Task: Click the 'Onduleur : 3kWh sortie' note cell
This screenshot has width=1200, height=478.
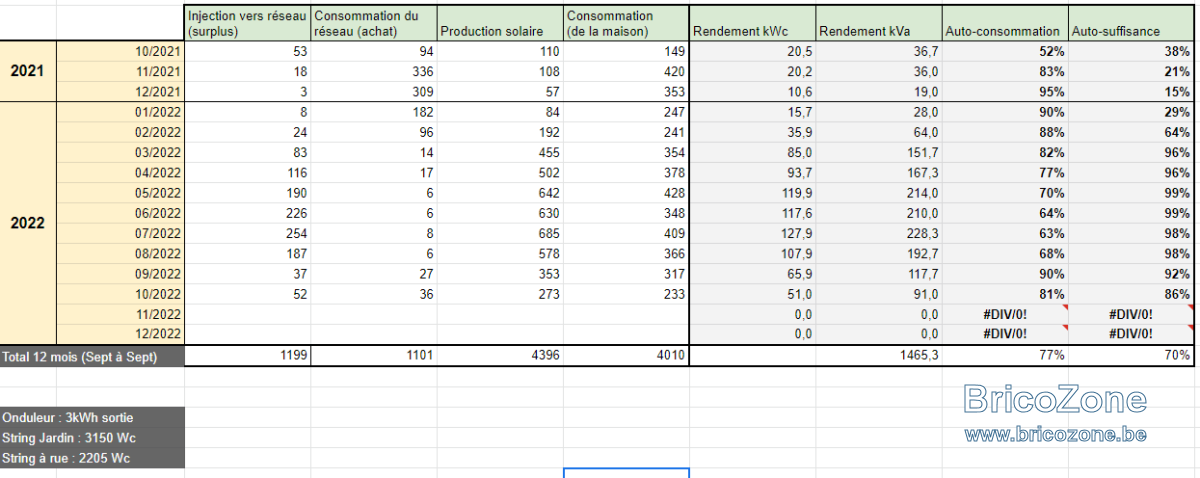Action: point(92,417)
